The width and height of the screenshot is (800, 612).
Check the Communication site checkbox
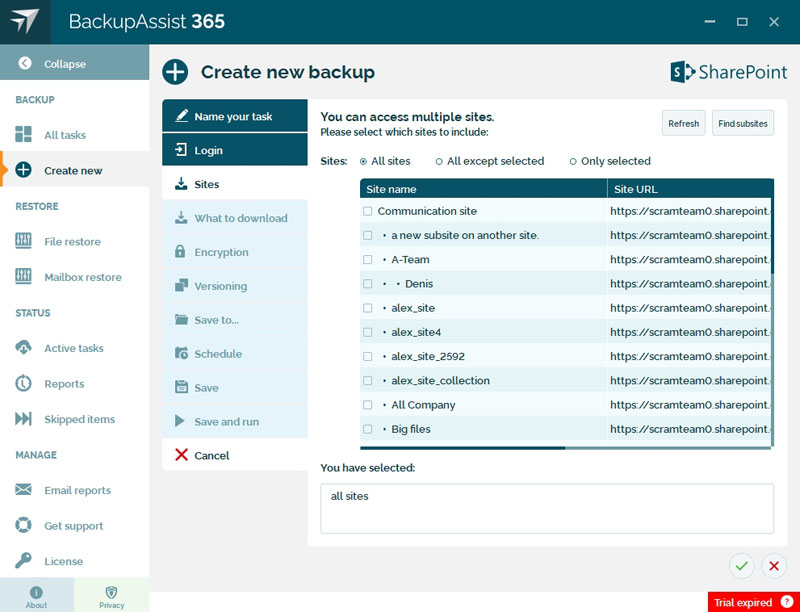point(367,211)
